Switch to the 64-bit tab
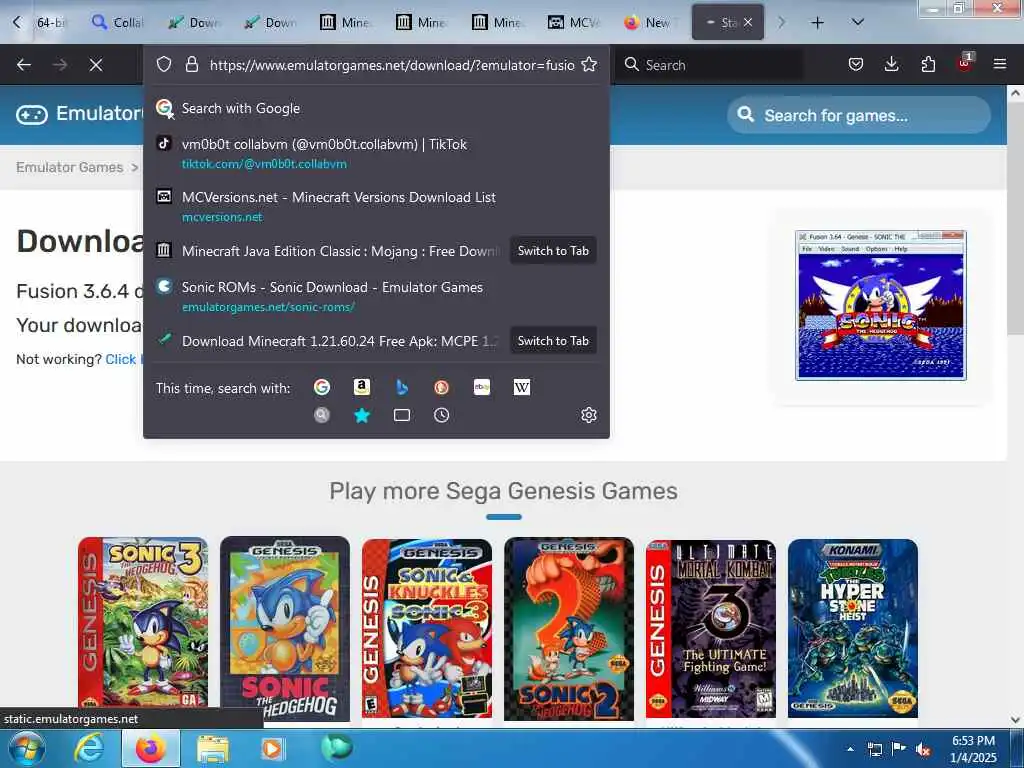Image resolution: width=1024 pixels, height=768 pixels. tap(51, 22)
